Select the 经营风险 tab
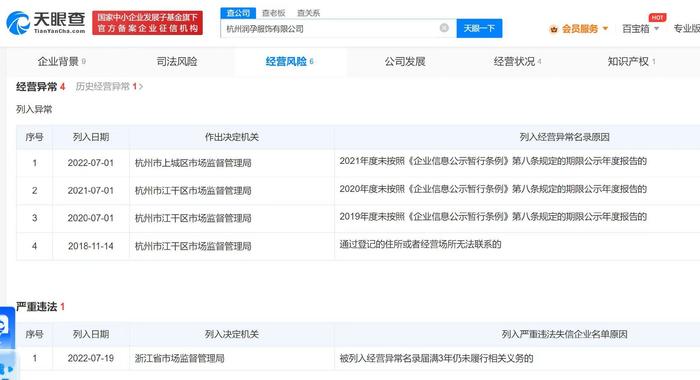The width and height of the screenshot is (700, 380). pos(289,62)
